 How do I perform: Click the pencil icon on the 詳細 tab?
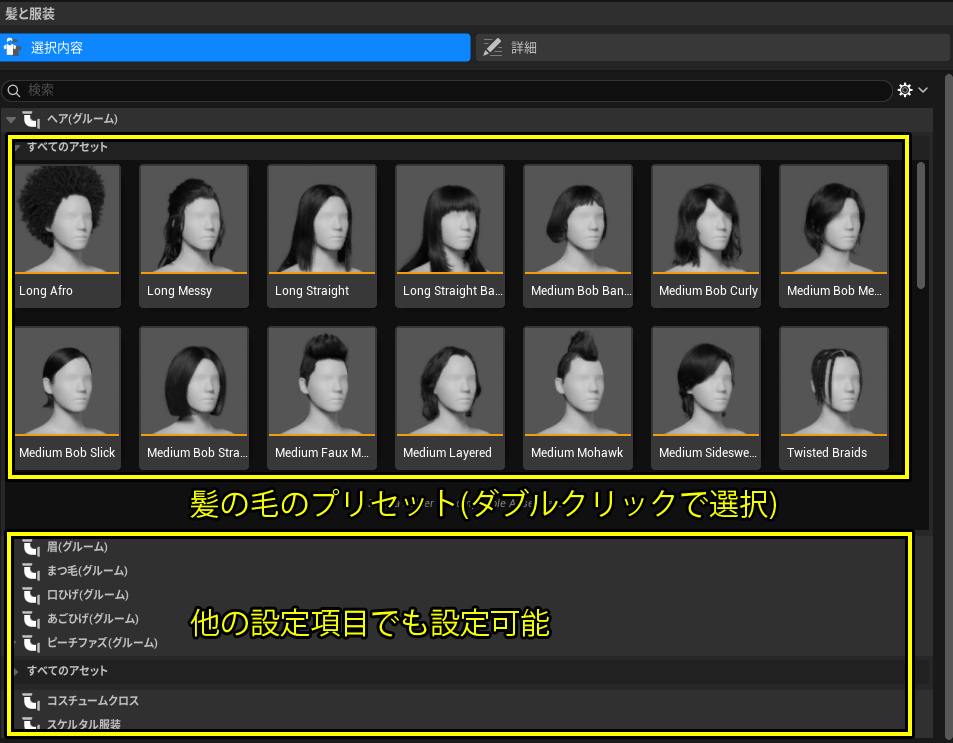[x=493, y=46]
